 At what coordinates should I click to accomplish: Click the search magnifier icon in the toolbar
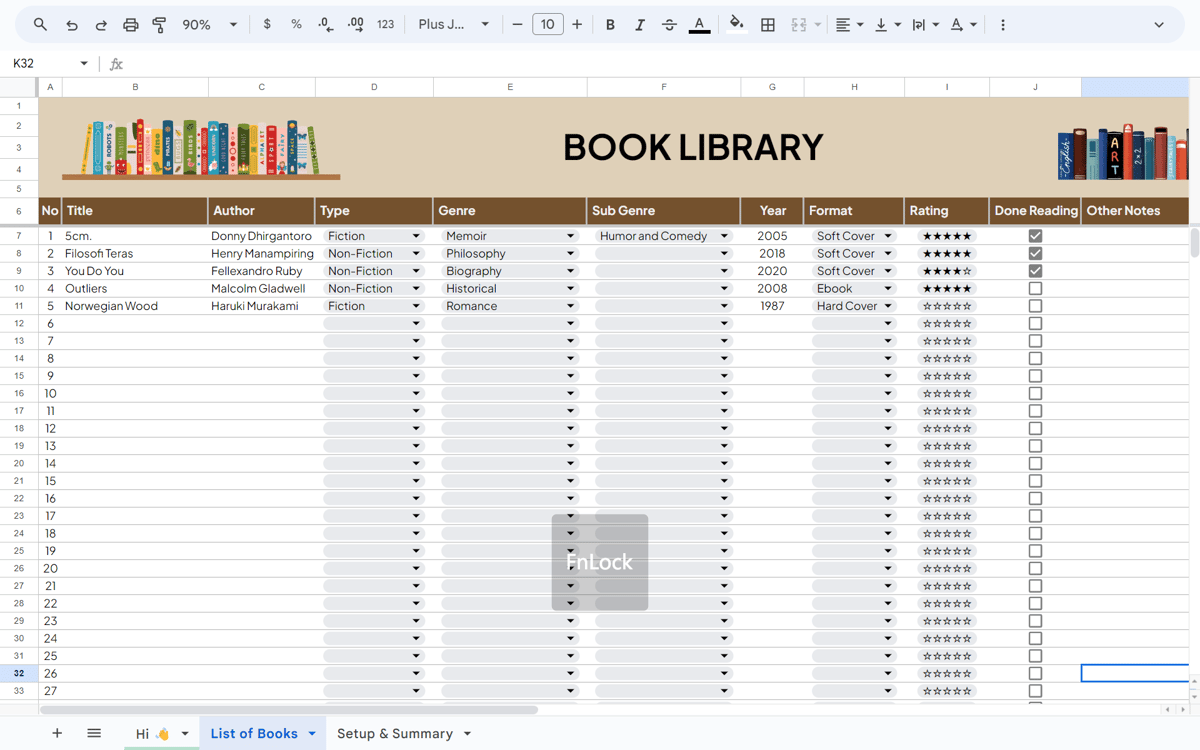(x=40, y=25)
